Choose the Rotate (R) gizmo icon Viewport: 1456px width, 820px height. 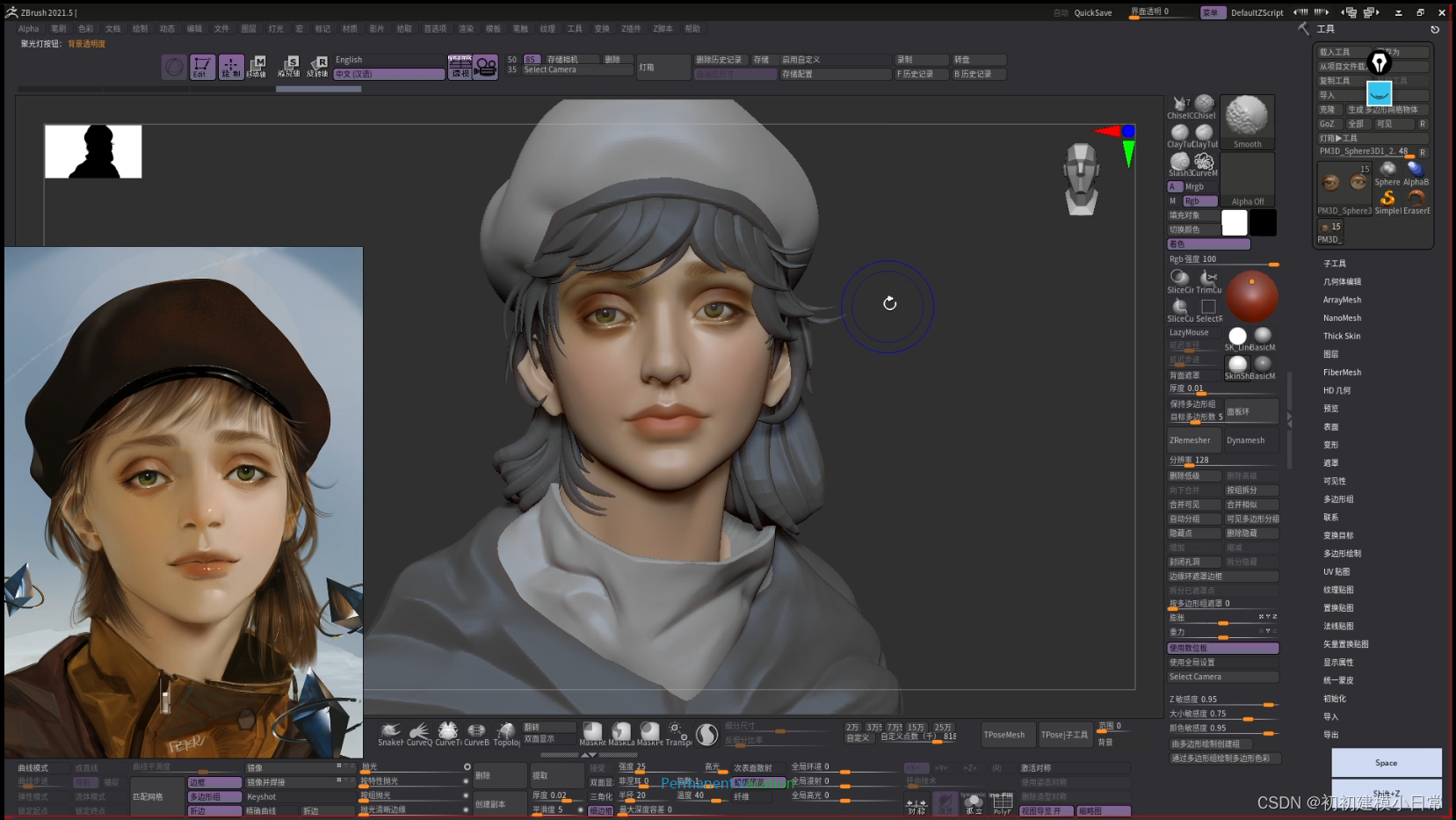point(317,67)
